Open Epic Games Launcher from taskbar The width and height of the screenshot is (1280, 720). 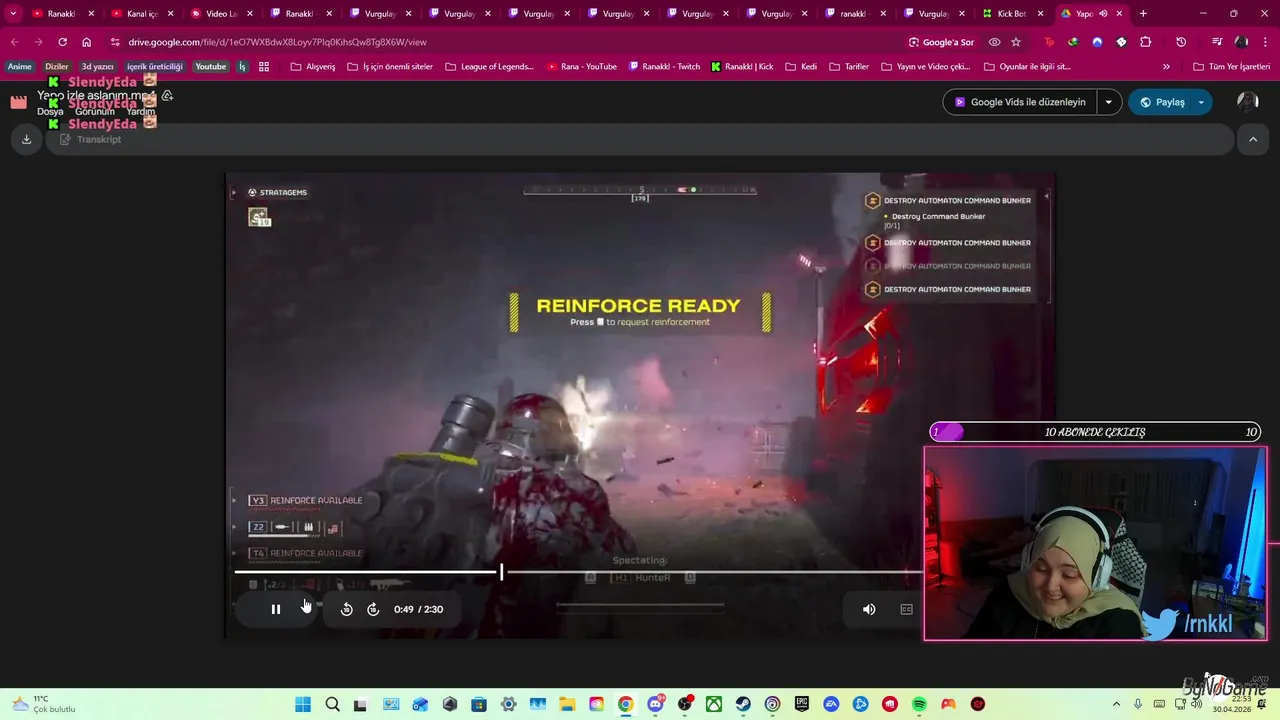click(802, 704)
